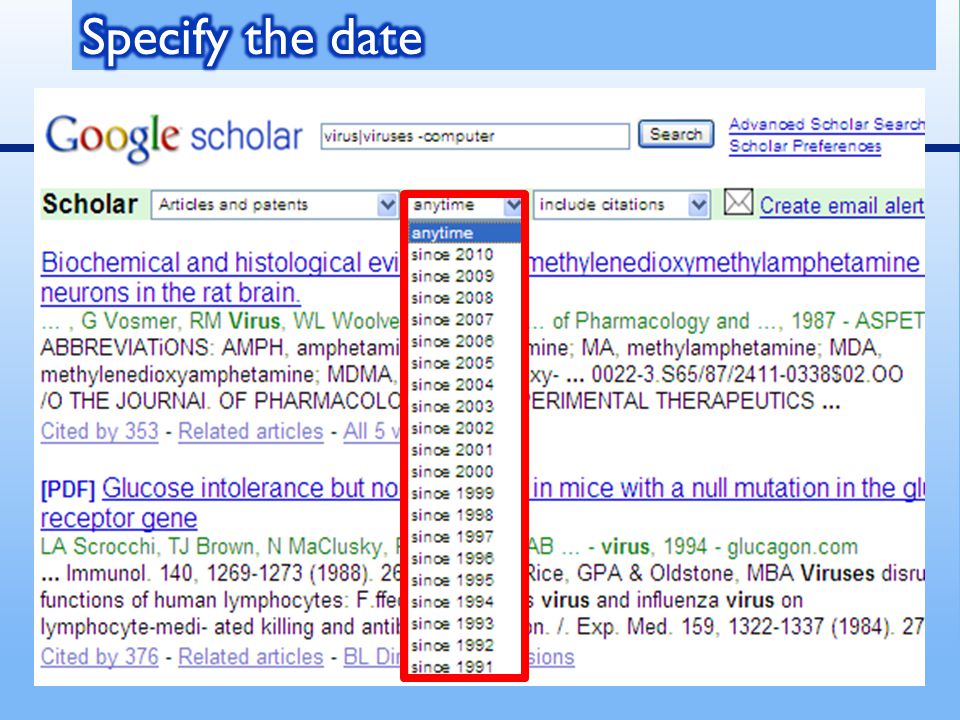
Task: Click the Scholar heading label
Action: click(x=90, y=204)
